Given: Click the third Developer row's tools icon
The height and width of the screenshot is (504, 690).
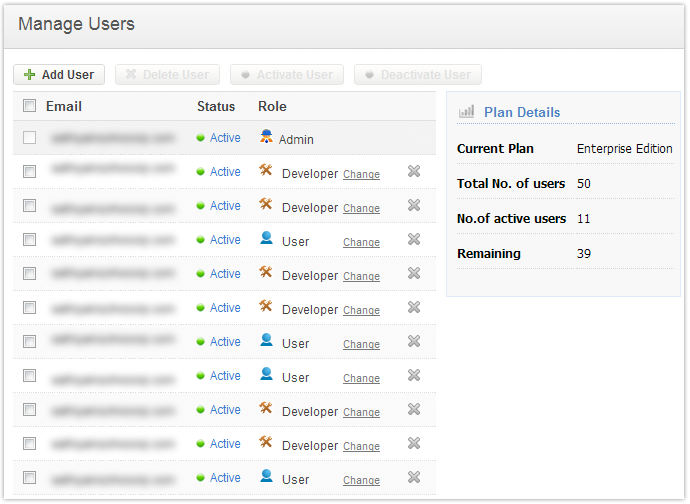Looking at the screenshot, I should (266, 272).
